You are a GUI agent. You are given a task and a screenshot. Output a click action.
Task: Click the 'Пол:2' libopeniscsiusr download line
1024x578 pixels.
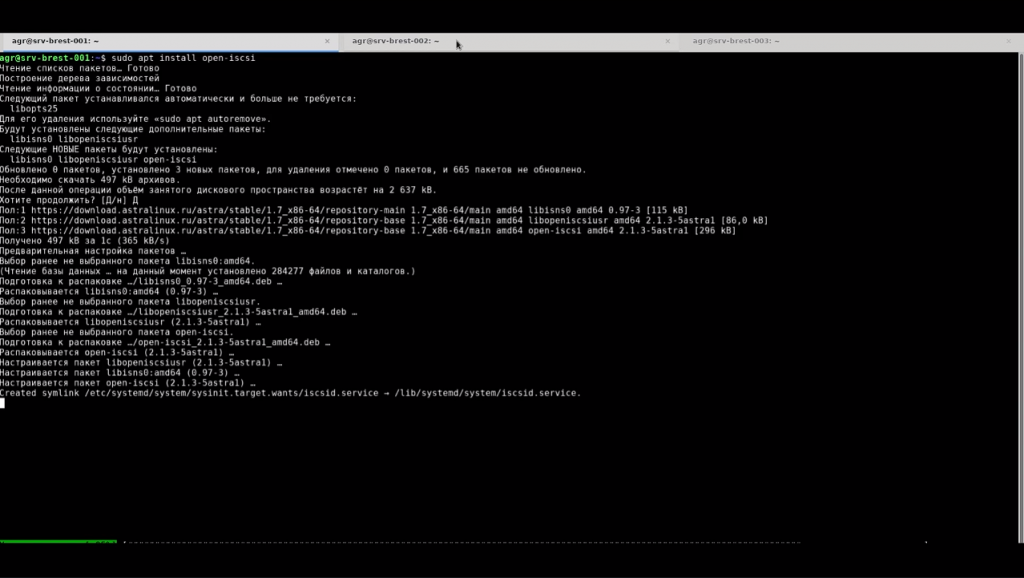[384, 220]
